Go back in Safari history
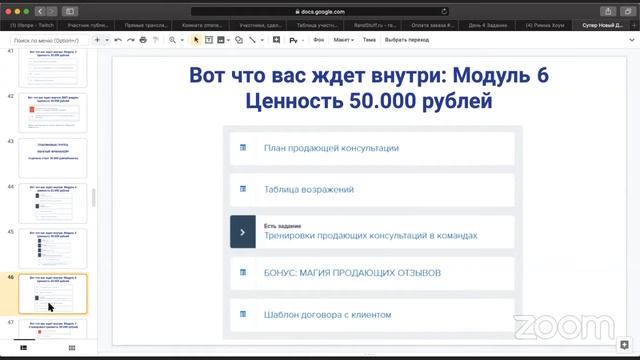 [x=40, y=11]
